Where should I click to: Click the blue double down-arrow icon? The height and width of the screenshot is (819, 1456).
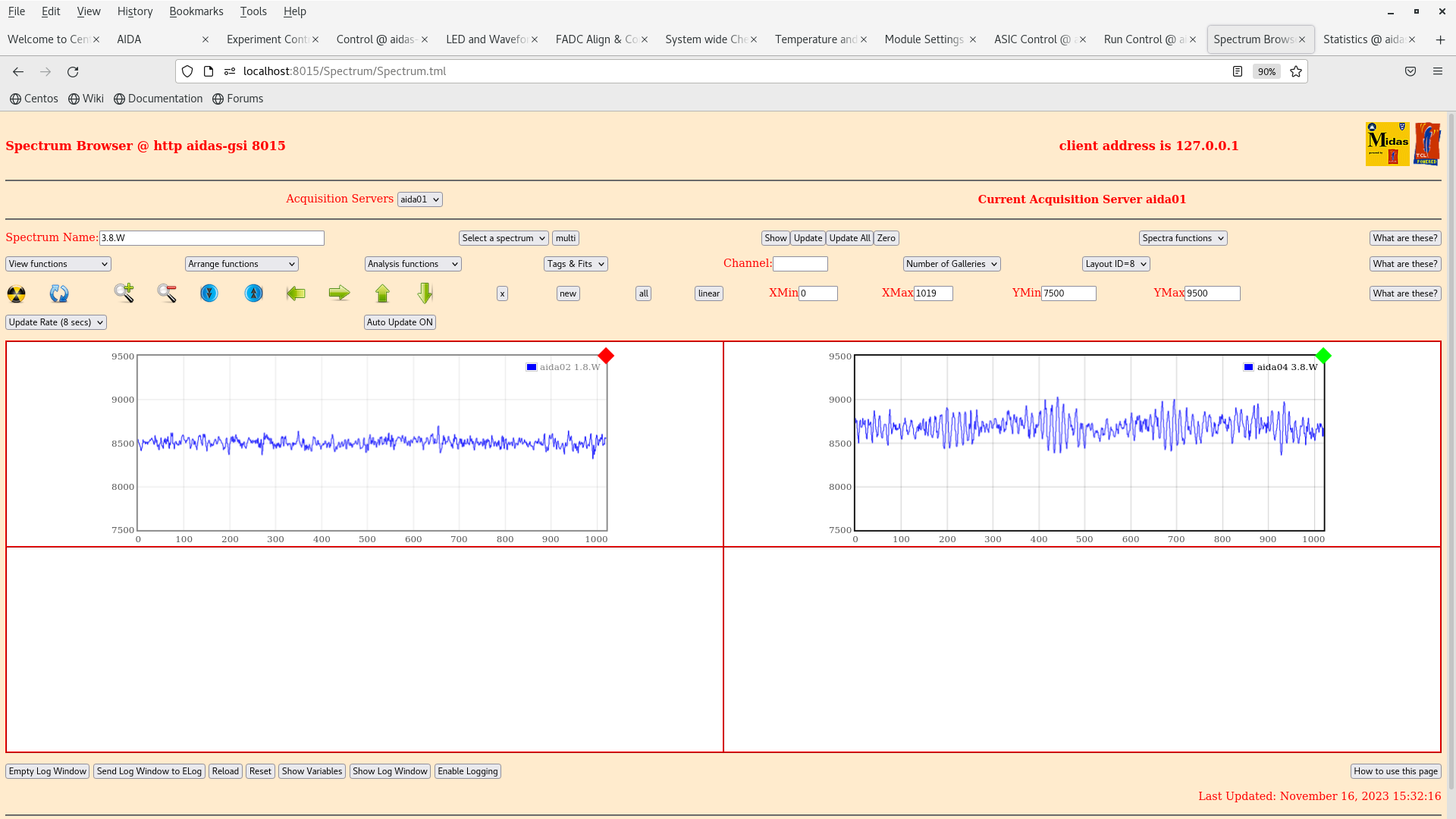click(209, 293)
